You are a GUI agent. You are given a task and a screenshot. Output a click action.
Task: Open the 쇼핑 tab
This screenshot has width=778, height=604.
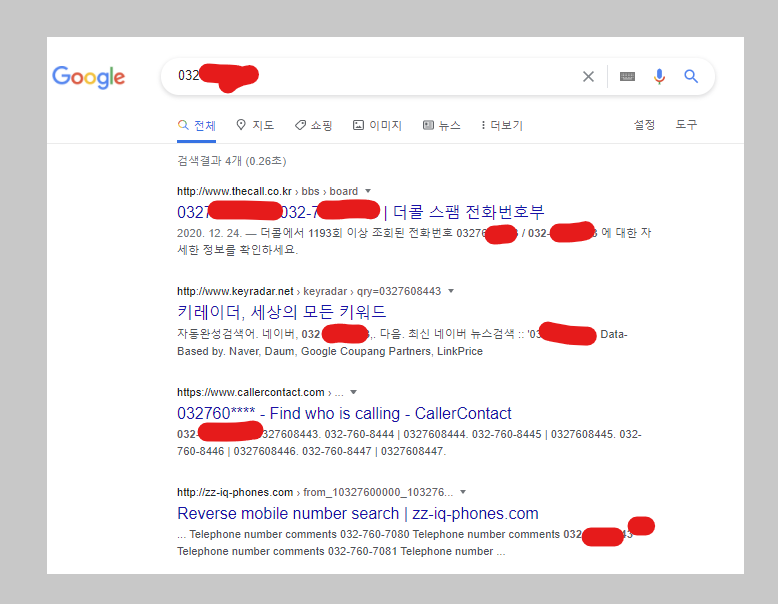pos(314,126)
